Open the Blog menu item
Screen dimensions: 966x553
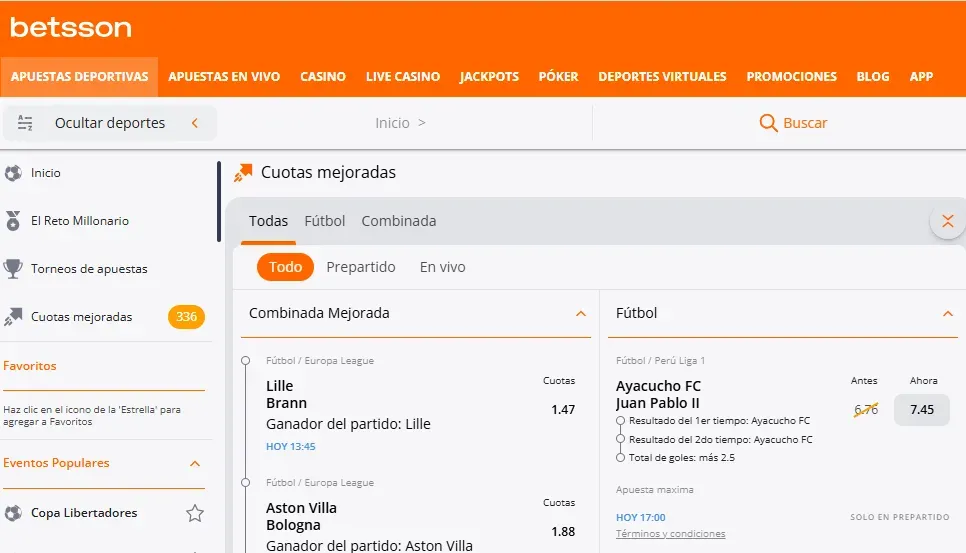pos(873,77)
